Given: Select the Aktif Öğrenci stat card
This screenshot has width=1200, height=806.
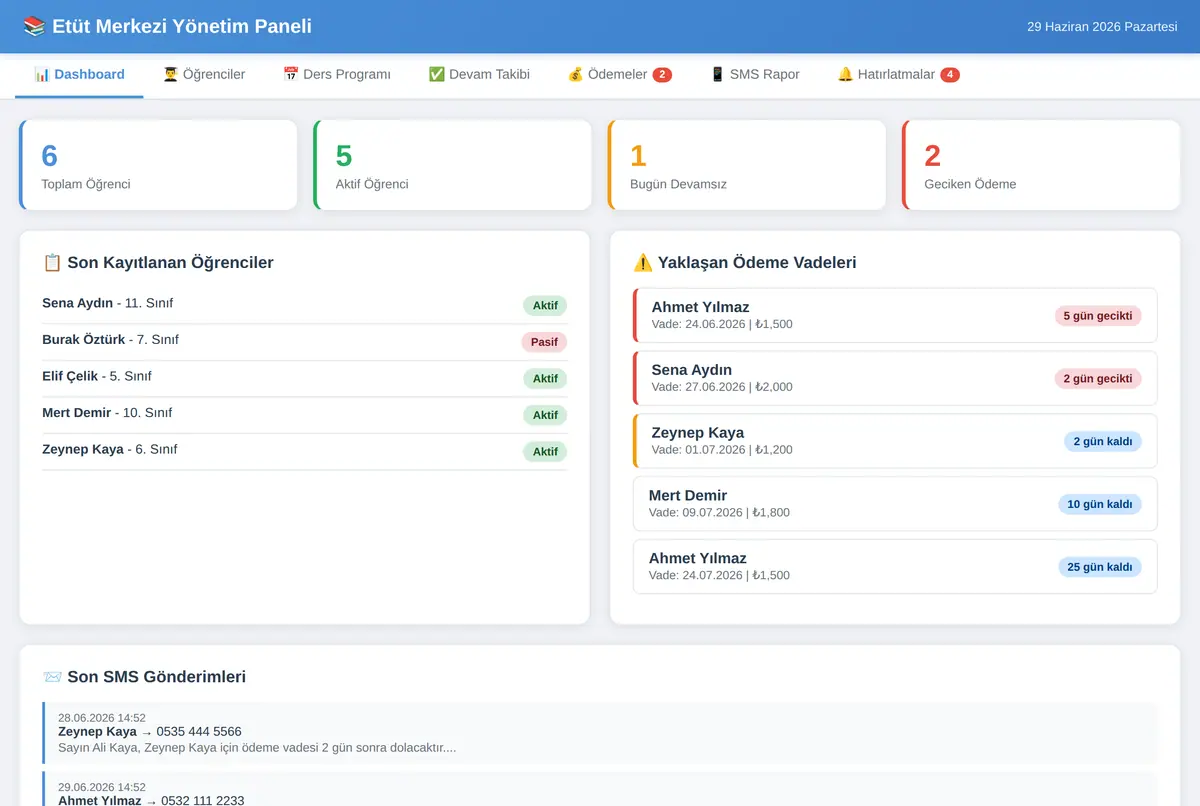Looking at the screenshot, I should pyautogui.click(x=452, y=165).
